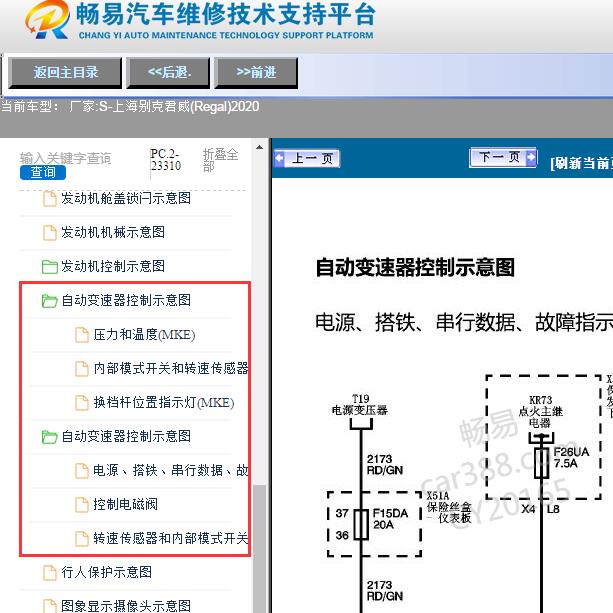Collapse the first 自动变速器控制示意图 folder icon

50,301
